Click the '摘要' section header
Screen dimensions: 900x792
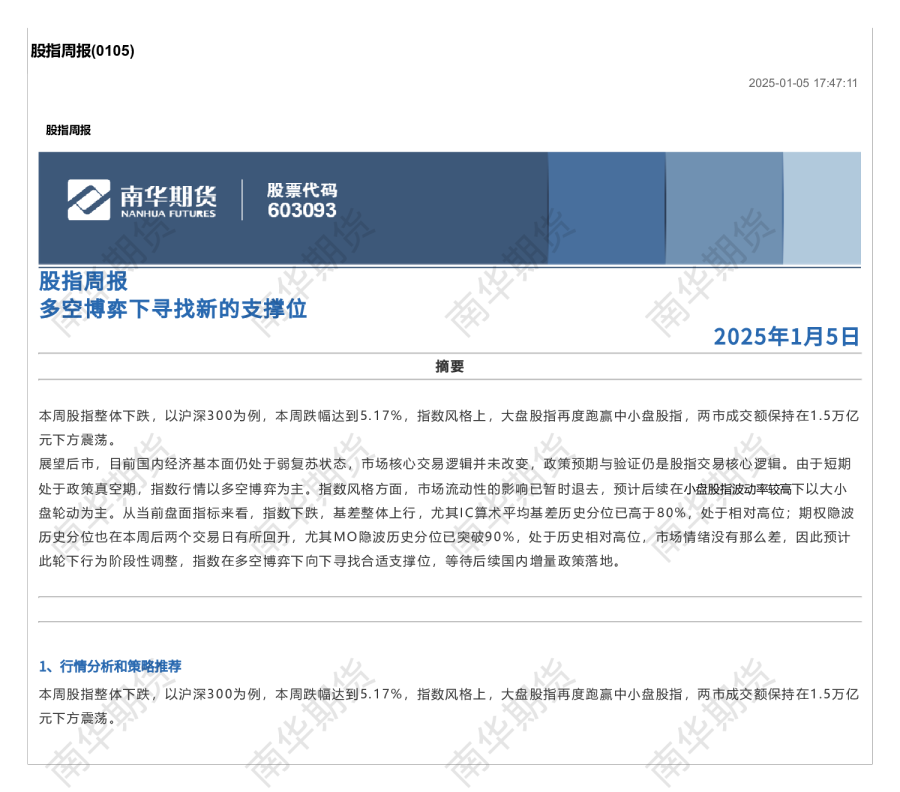click(x=449, y=366)
